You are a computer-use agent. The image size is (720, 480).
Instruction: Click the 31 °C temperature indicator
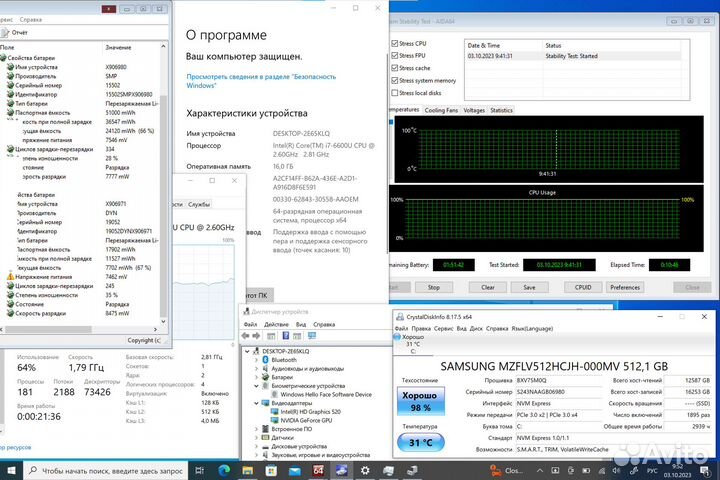[x=420, y=442]
